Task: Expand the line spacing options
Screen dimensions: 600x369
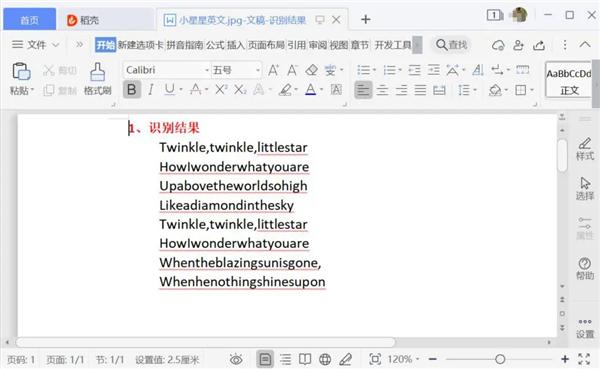Action: [475, 90]
